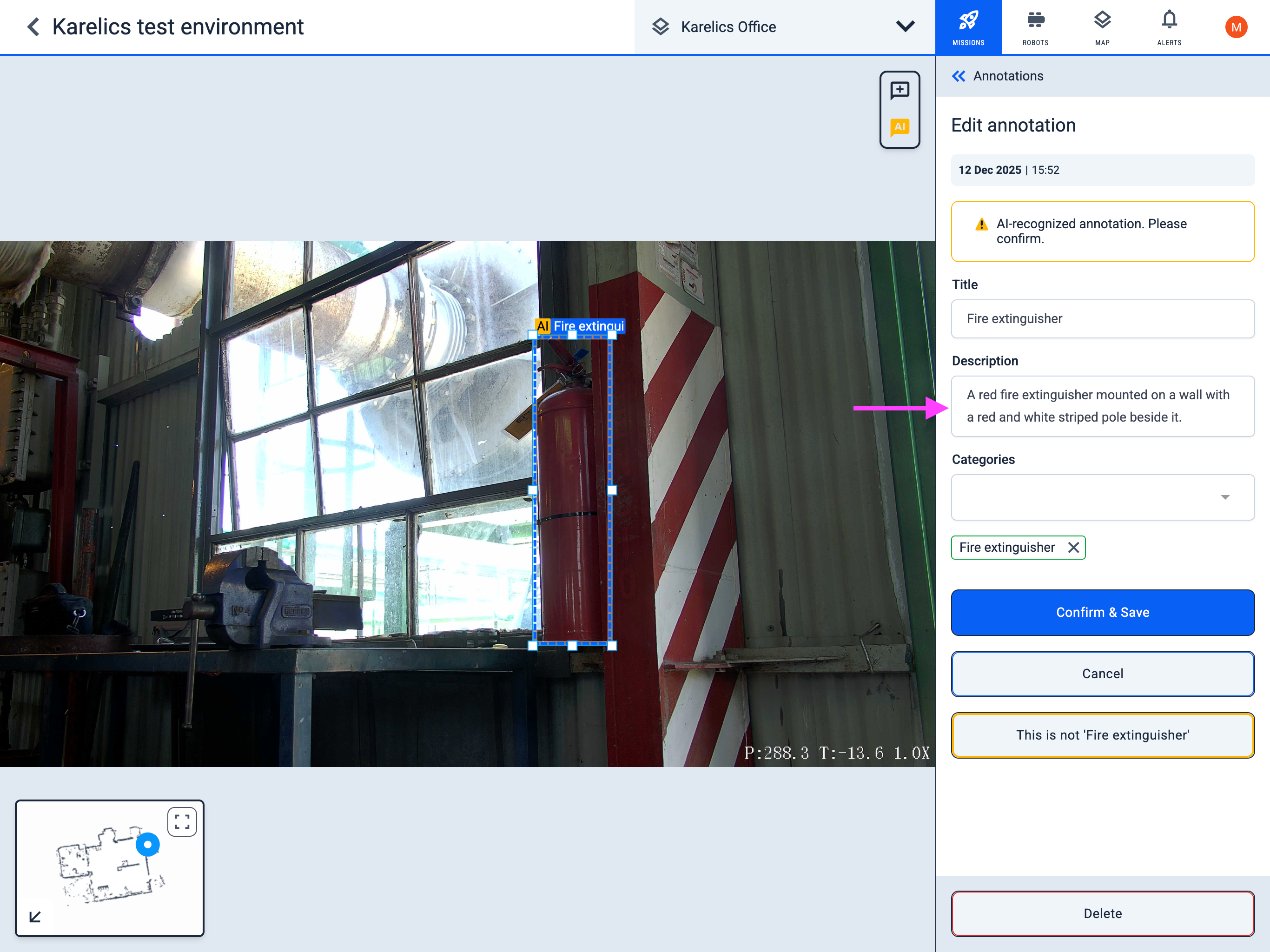Click the Title input field

1102,319
